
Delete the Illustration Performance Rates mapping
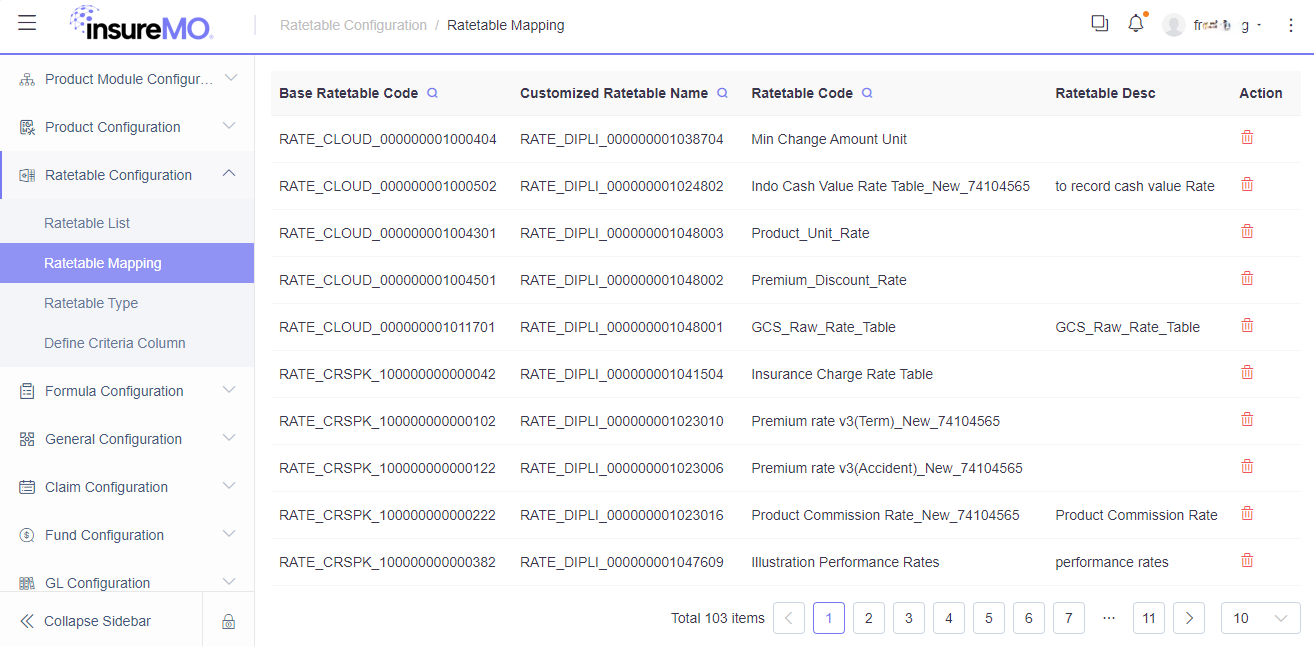1247,561
